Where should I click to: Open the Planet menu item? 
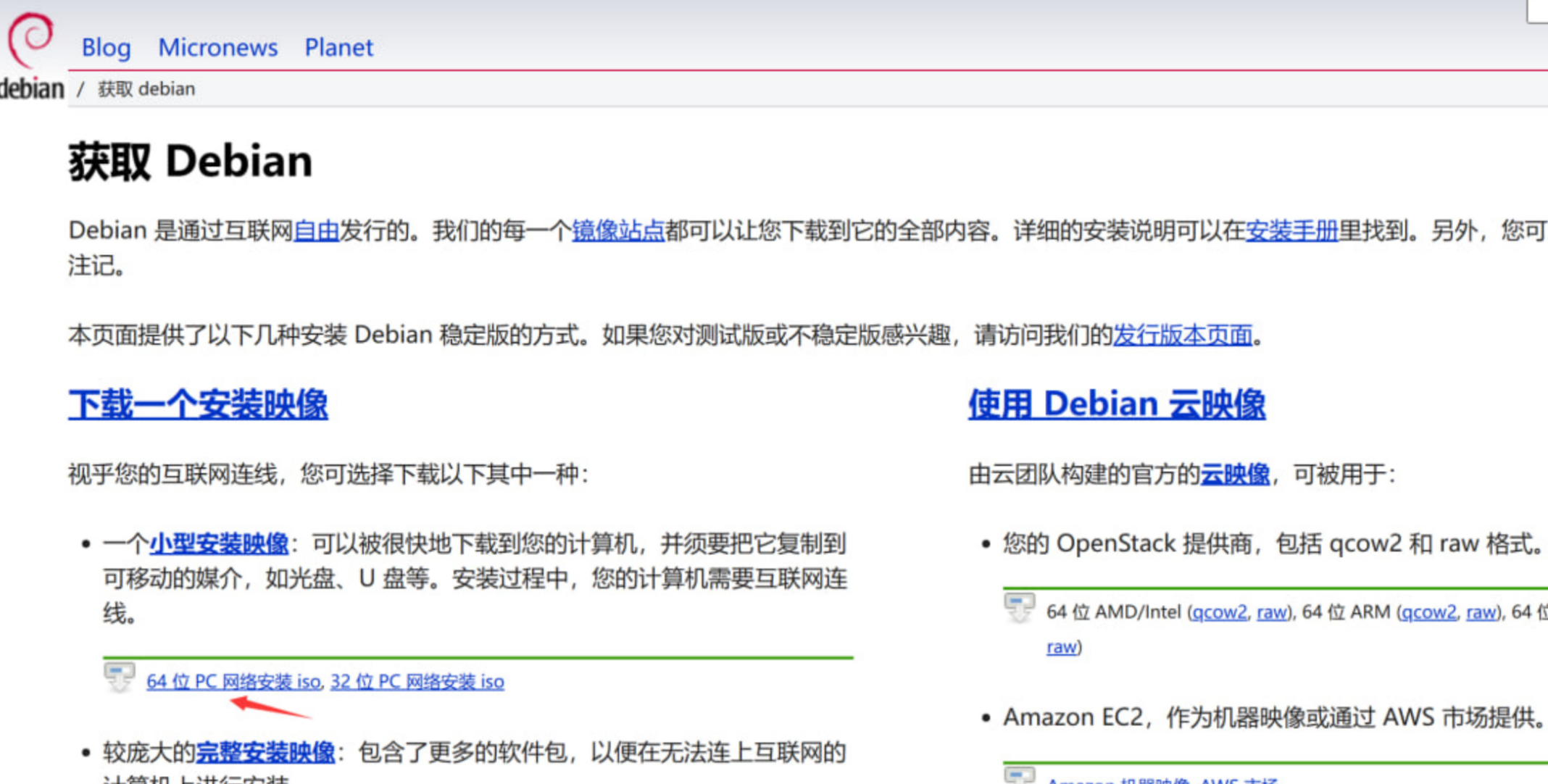pyautogui.click(x=338, y=48)
